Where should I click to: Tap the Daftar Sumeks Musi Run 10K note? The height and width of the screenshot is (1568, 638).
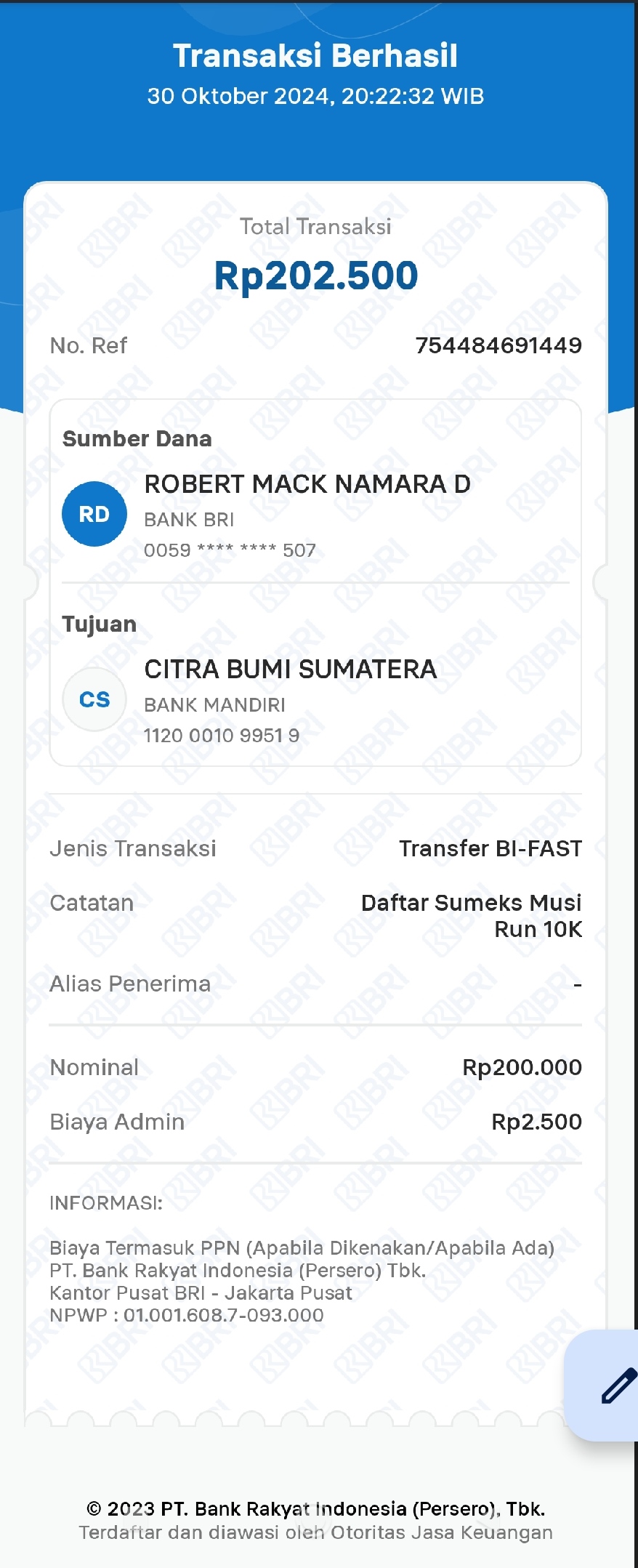click(472, 916)
